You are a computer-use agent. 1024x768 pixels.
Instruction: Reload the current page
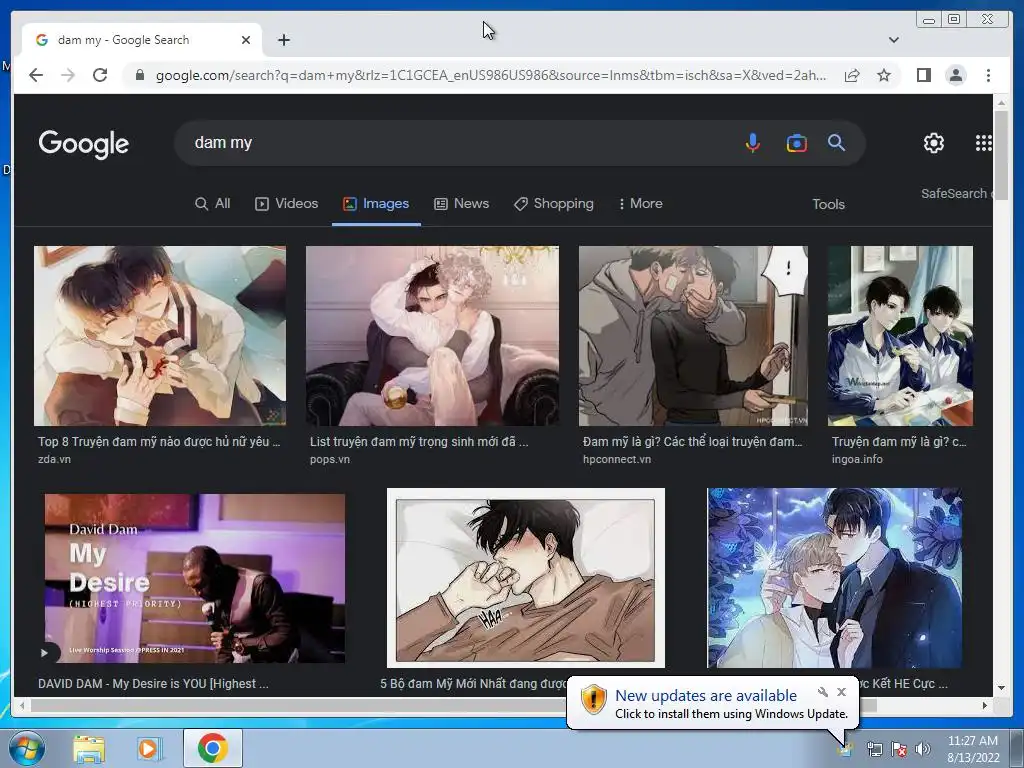[100, 75]
